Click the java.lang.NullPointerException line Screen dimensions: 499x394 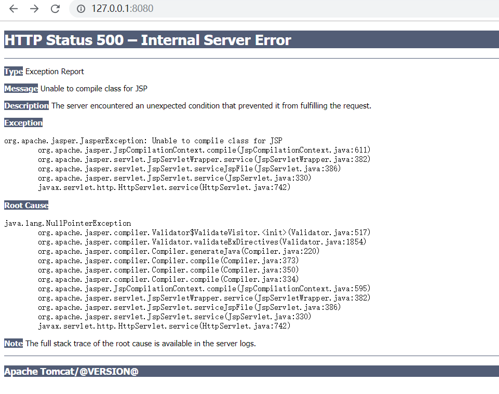coord(68,223)
